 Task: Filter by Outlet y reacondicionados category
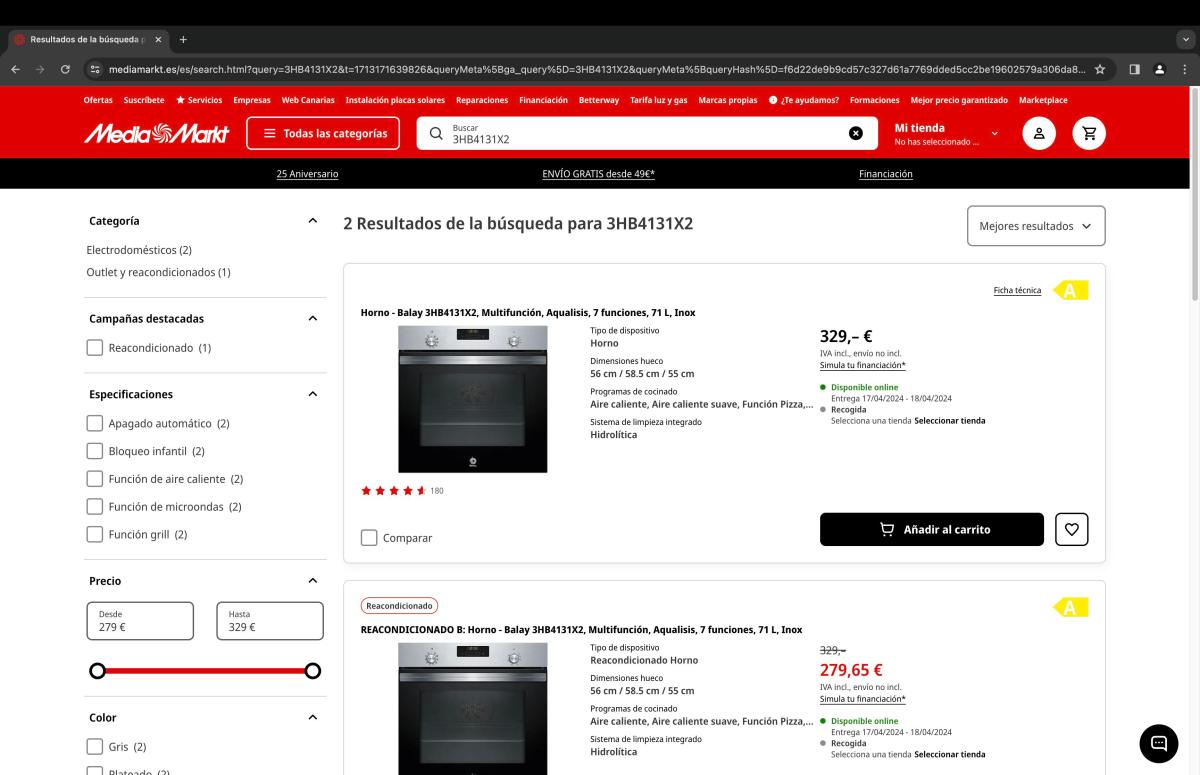[x=159, y=272]
